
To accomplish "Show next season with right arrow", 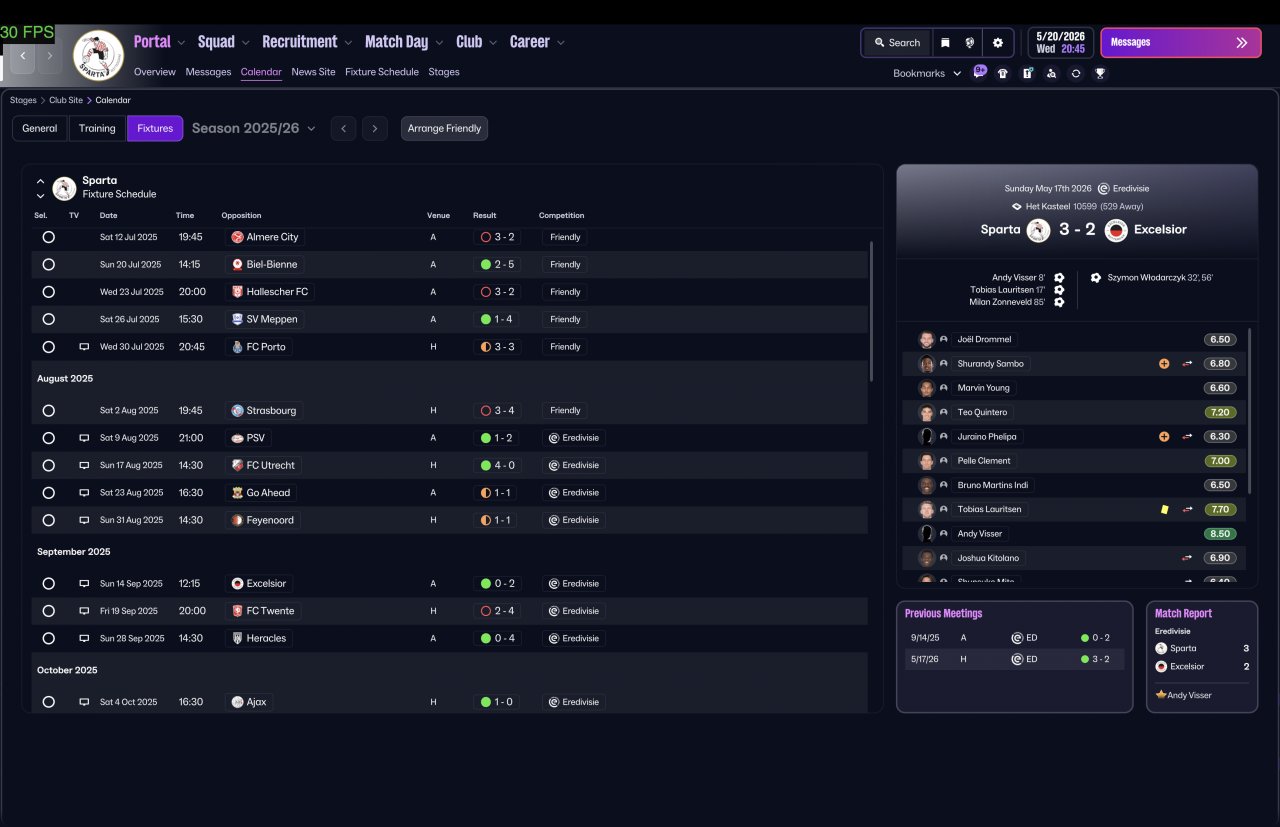I will point(375,129).
